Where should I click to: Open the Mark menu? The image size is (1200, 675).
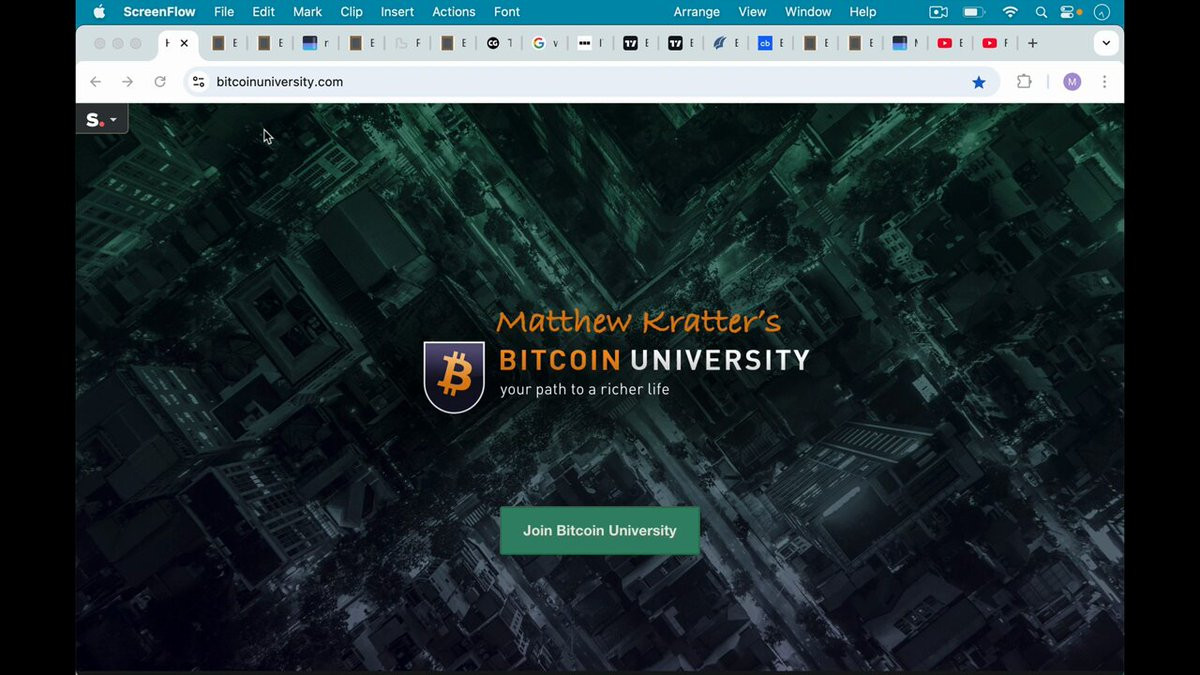[x=307, y=12]
